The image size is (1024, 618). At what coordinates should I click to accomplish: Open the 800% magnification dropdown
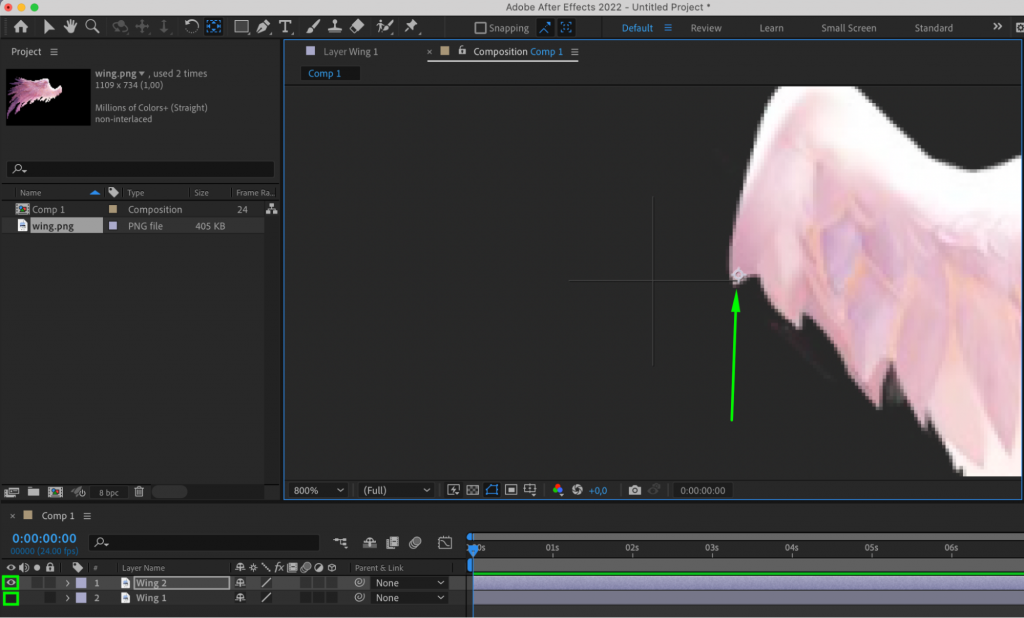[x=316, y=490]
